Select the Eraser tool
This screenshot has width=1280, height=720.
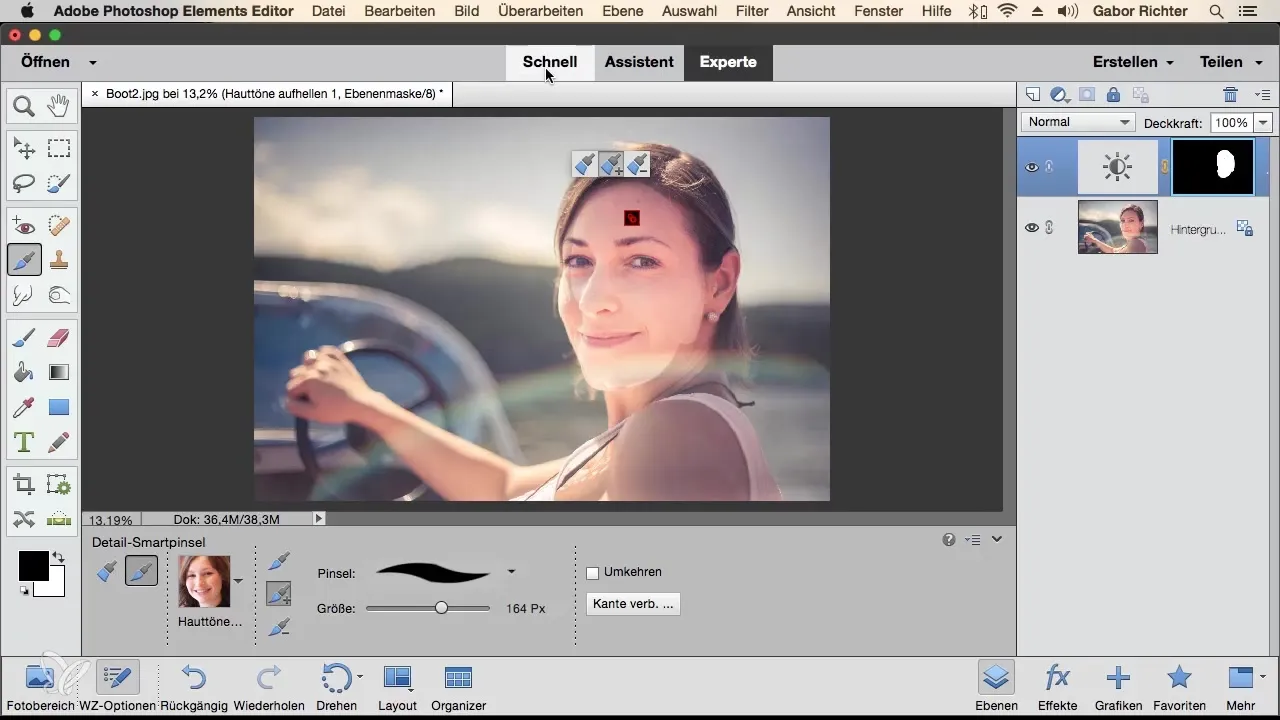[x=59, y=339]
